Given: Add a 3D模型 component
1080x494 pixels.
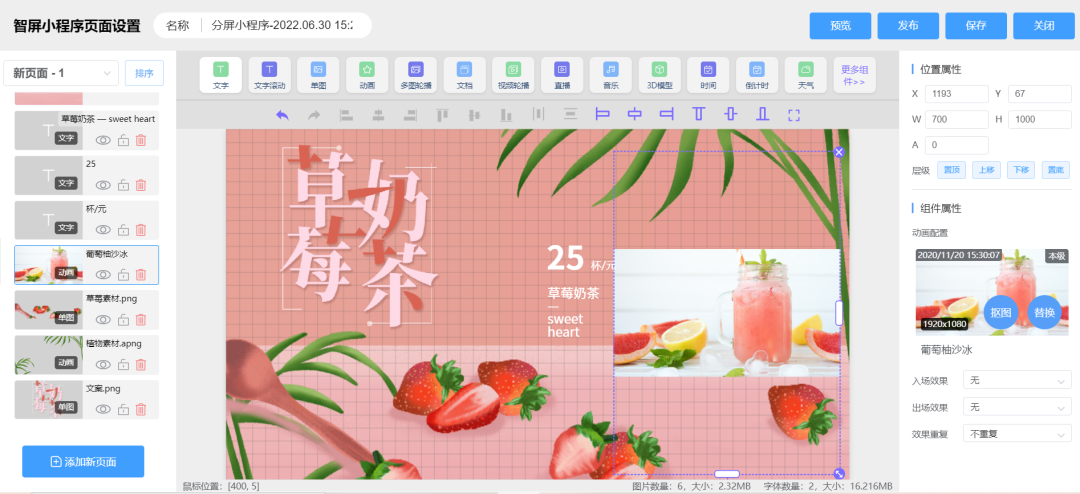Looking at the screenshot, I should click(x=660, y=75).
